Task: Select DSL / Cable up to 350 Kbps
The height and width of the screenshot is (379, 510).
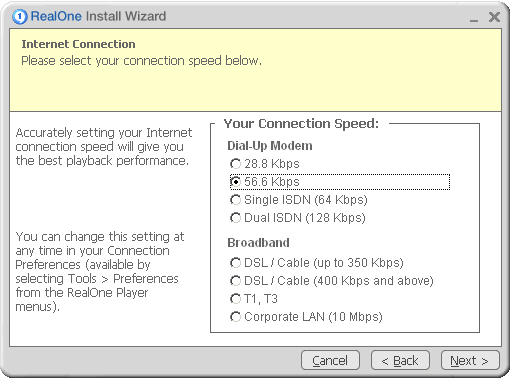Action: 317,263
